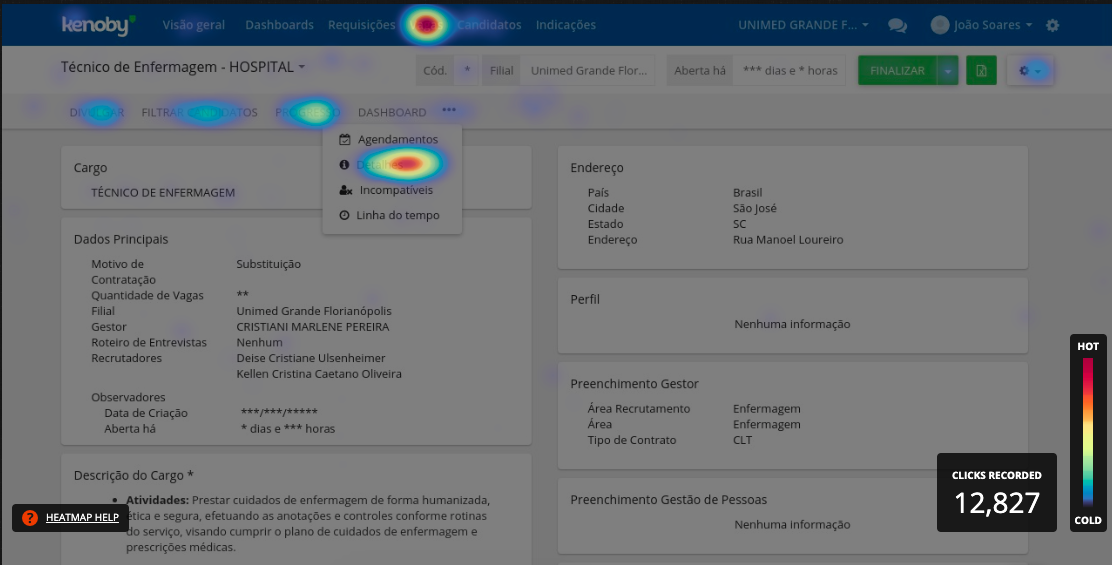Click the heatmap help question mark icon
Image resolution: width=1112 pixels, height=565 pixels.
pos(30,518)
